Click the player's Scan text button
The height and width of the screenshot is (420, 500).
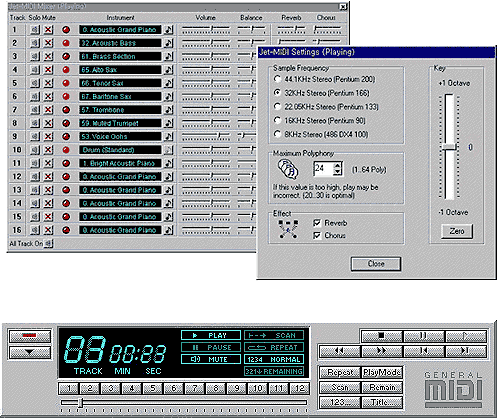340,387
